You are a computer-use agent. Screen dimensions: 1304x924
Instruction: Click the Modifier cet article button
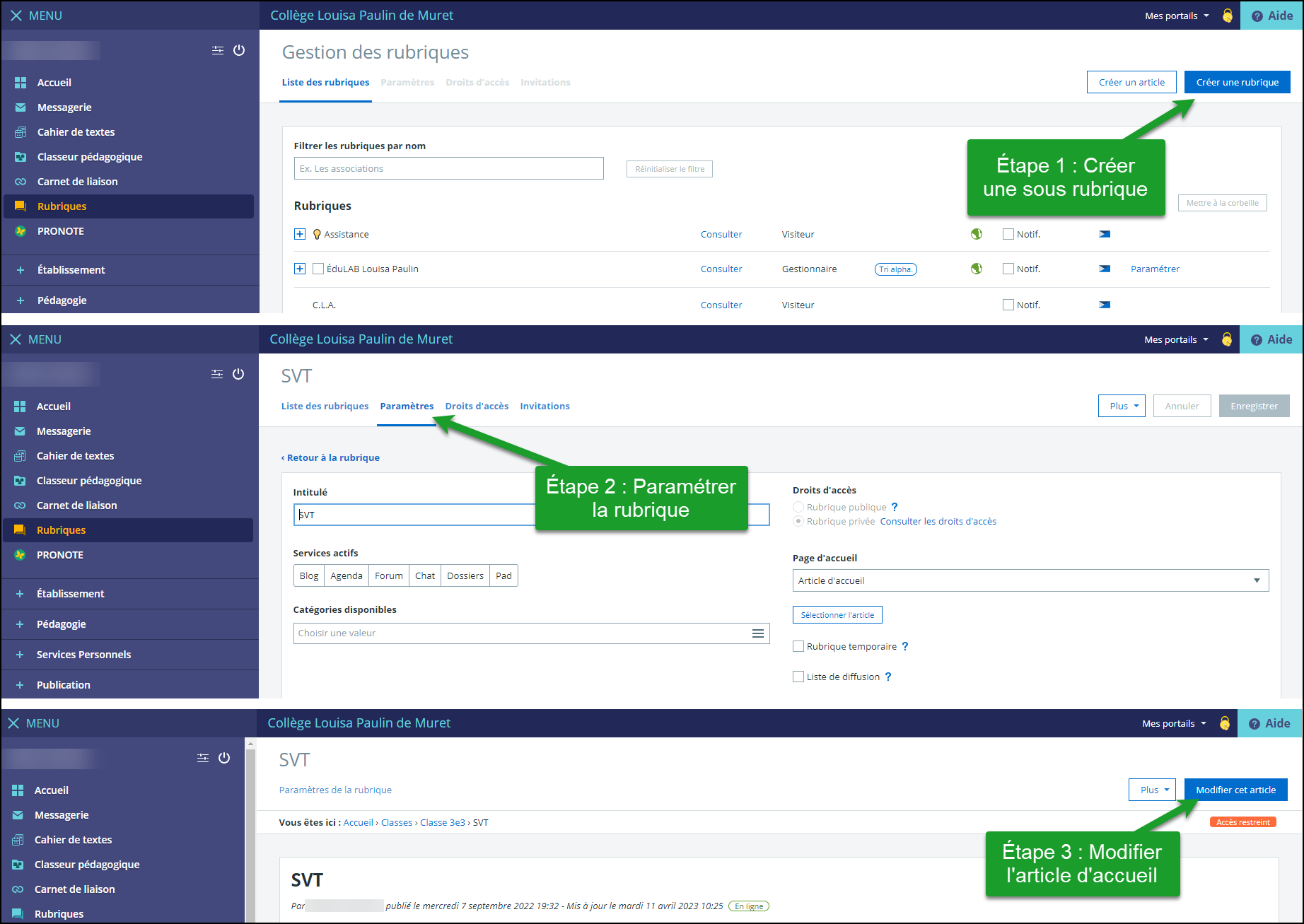pos(1235,790)
